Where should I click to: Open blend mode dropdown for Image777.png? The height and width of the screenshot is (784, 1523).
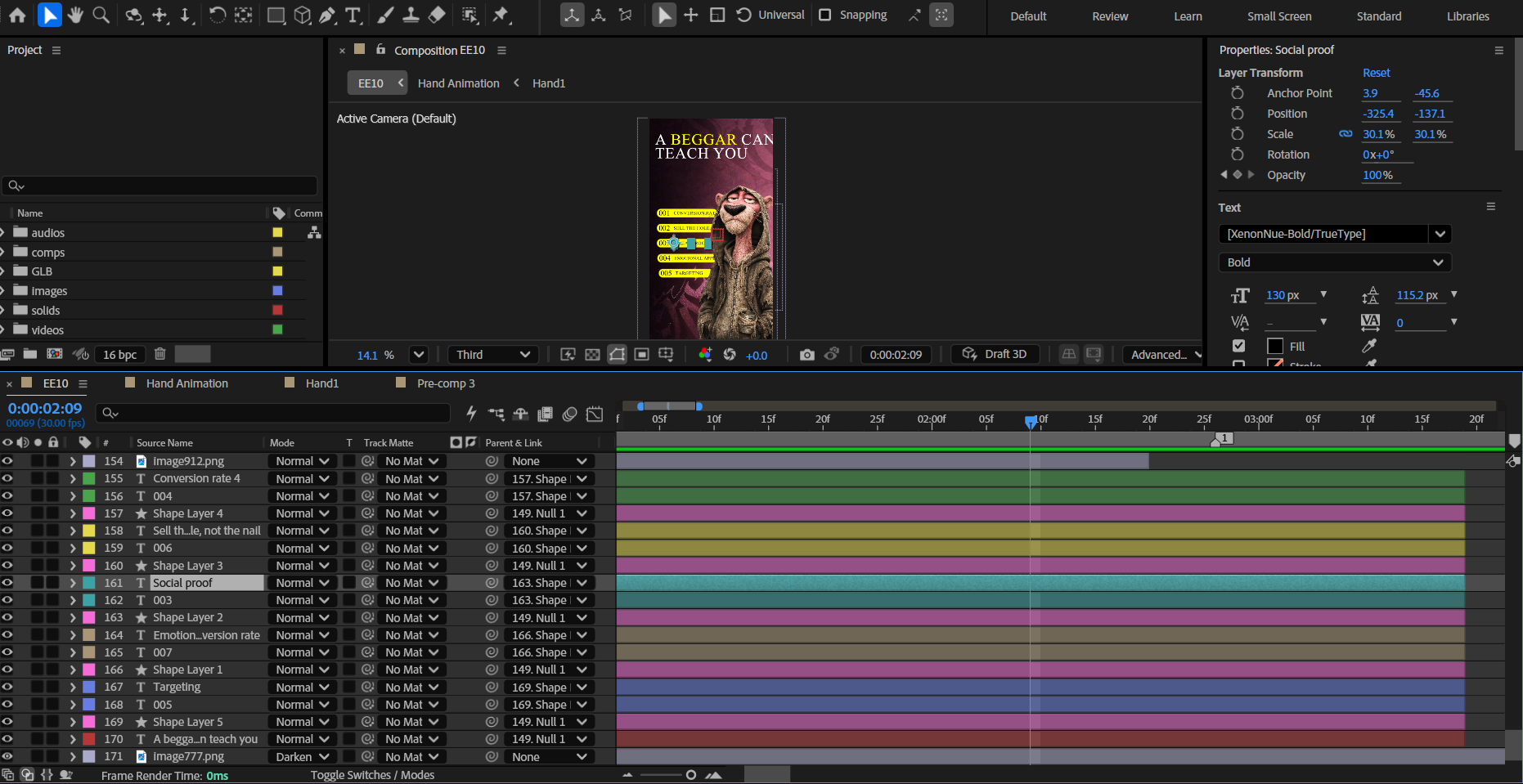click(301, 757)
